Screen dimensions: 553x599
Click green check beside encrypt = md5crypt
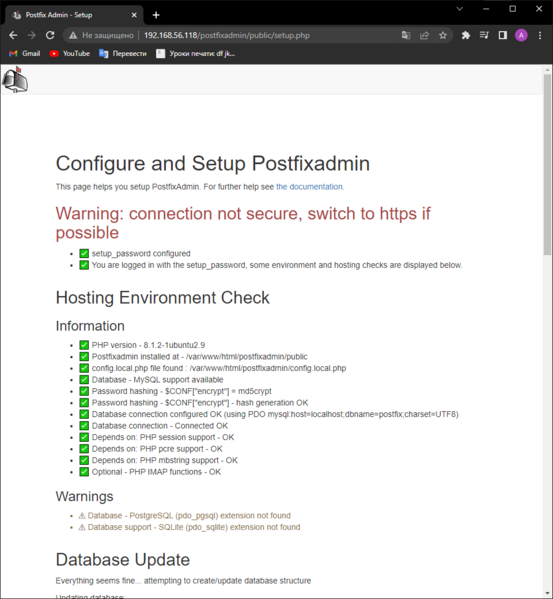coord(84,391)
